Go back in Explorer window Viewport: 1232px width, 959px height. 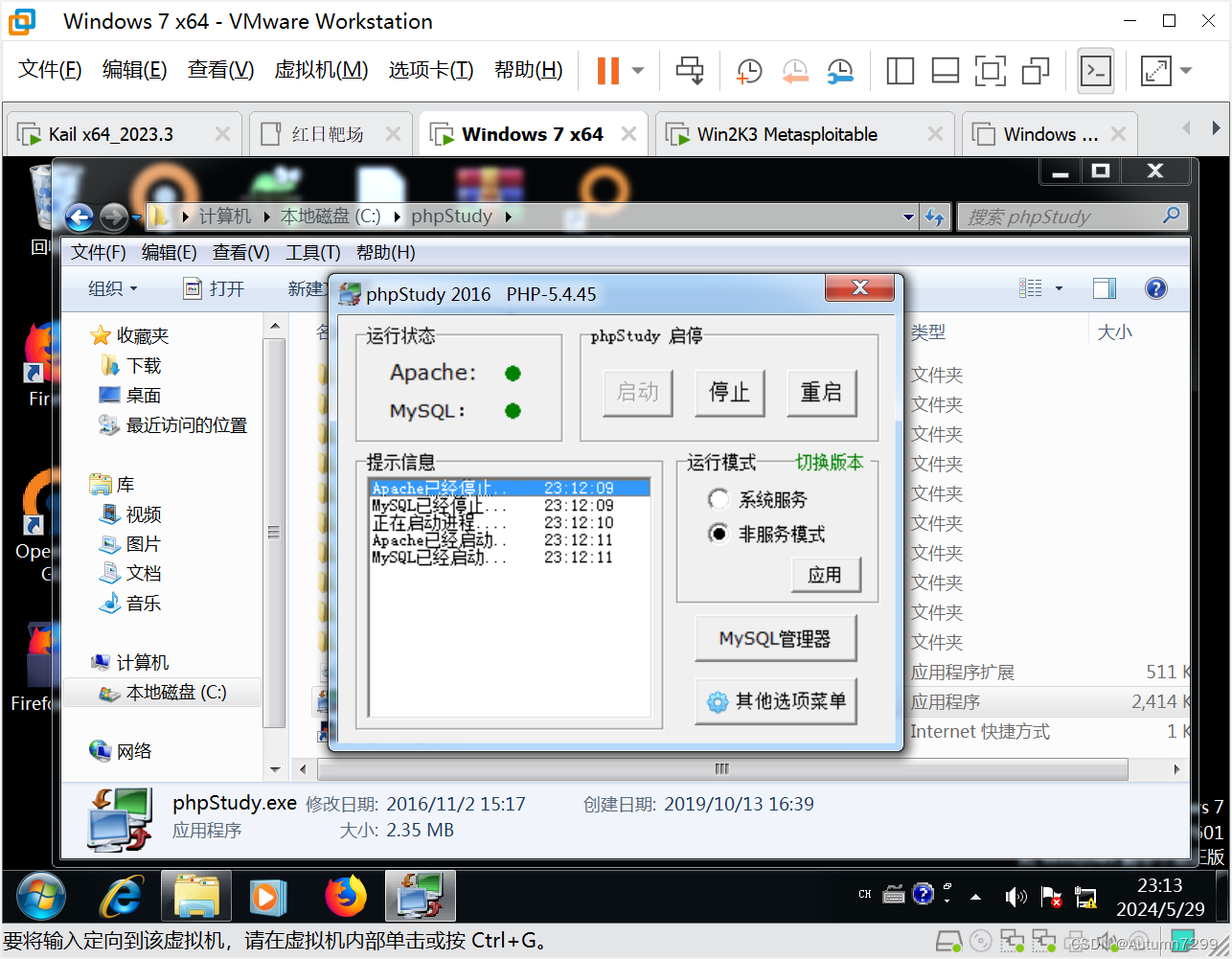coord(80,217)
